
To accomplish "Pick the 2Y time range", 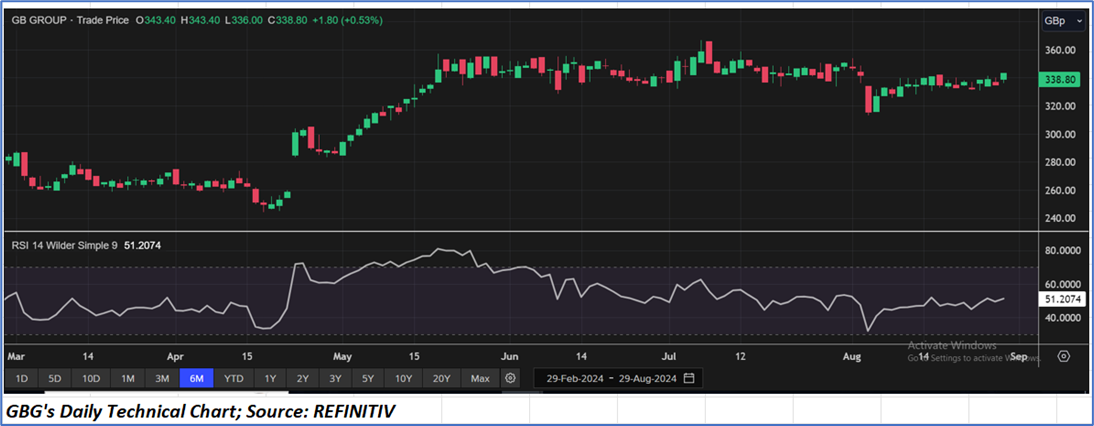I will (x=303, y=378).
